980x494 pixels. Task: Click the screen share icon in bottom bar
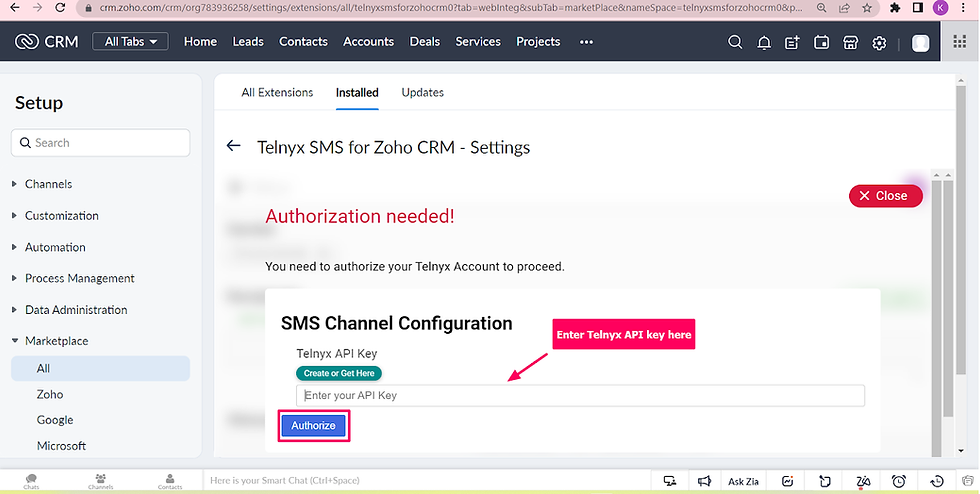(x=670, y=481)
